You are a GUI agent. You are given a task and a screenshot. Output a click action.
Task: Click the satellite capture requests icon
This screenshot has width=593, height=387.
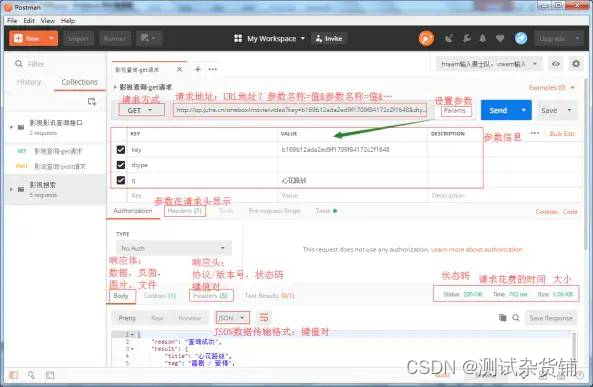pos(449,38)
